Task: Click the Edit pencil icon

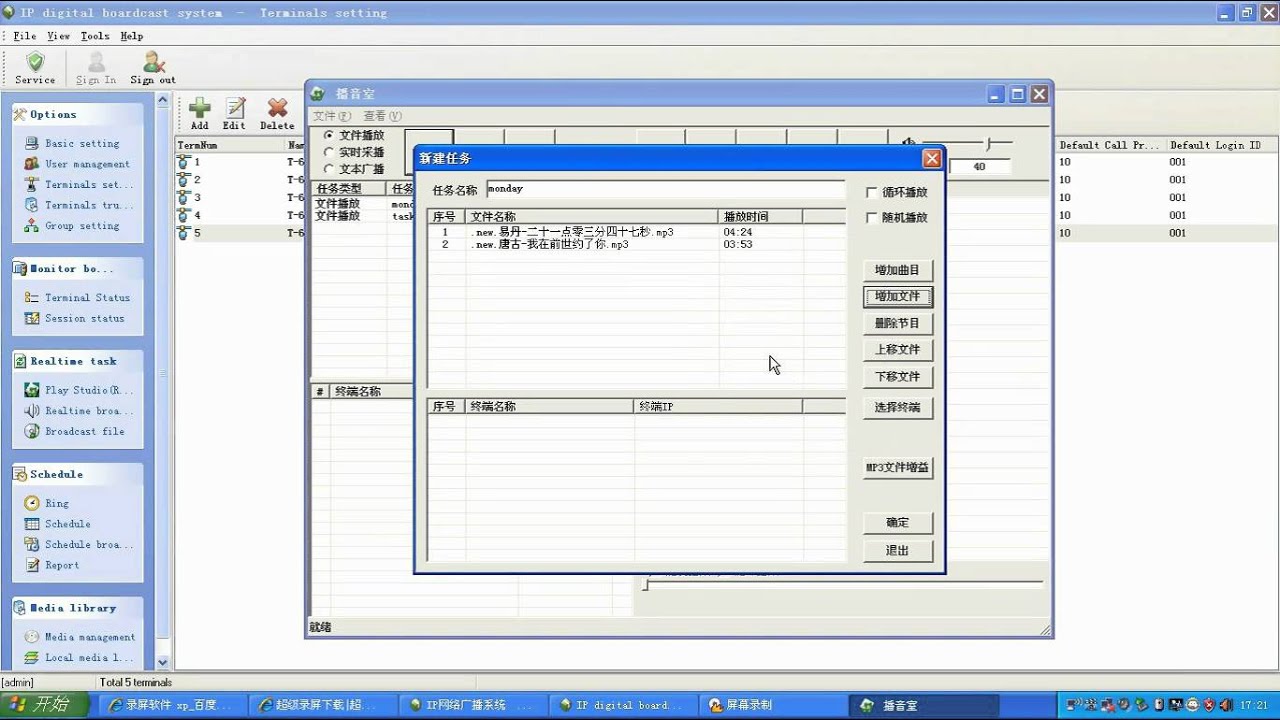Action: point(235,108)
